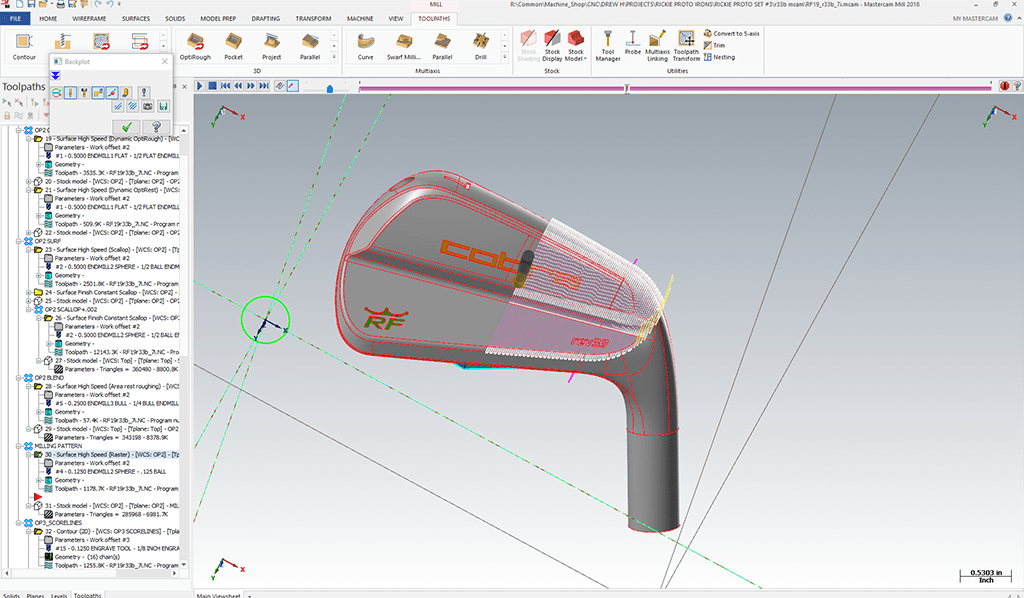1024x598 pixels.
Task: Select the Trim utility
Action: coord(714,45)
